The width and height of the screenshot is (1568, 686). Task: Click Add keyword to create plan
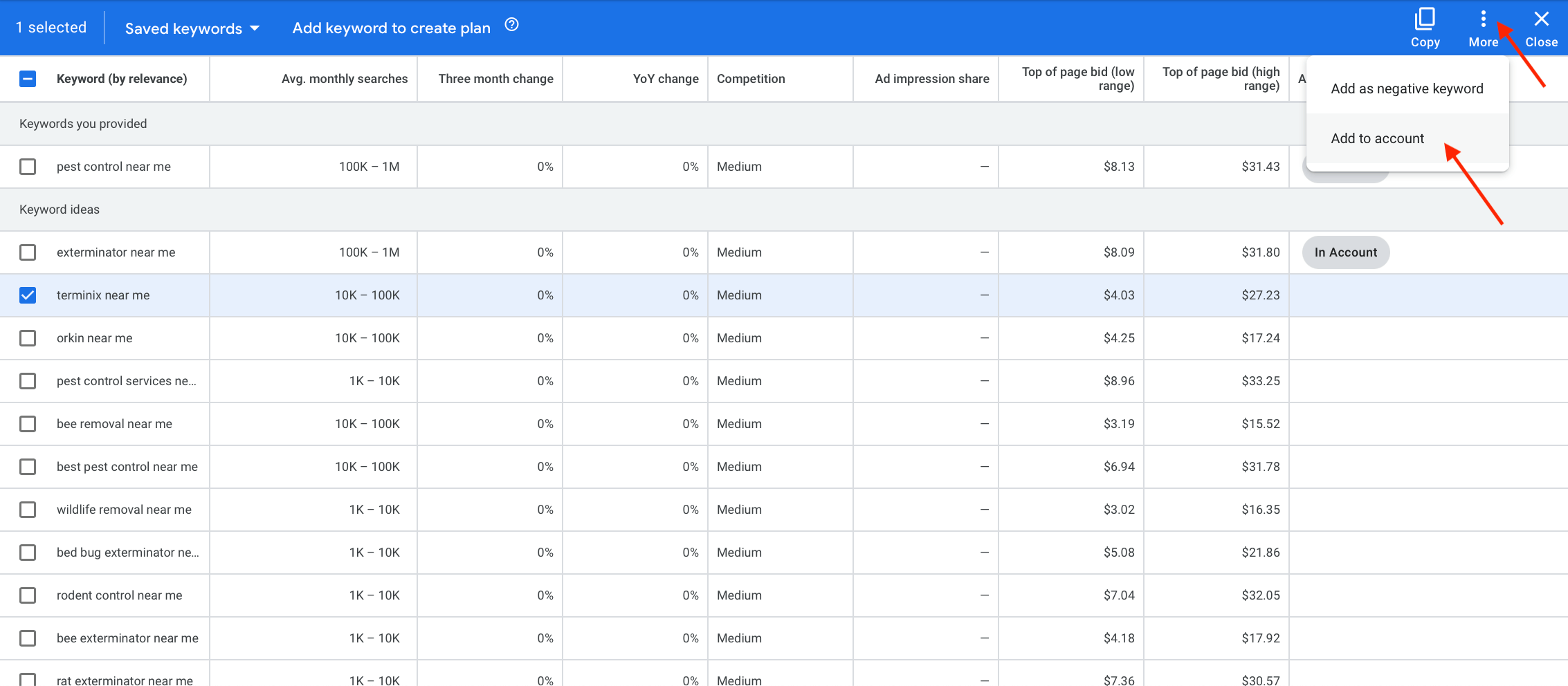[x=391, y=28]
